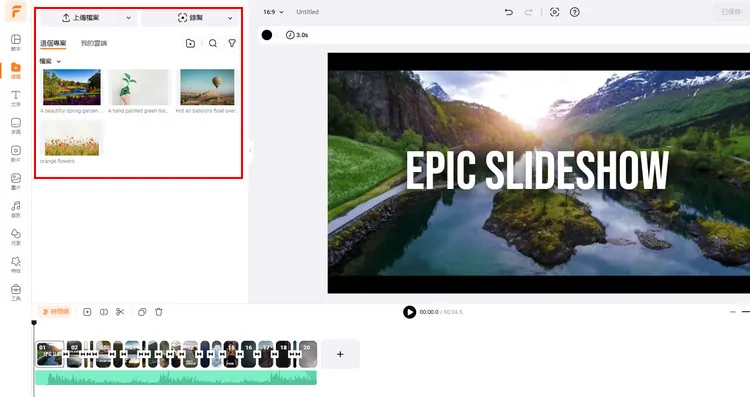Click the scissors split tool above timeline

120,312
